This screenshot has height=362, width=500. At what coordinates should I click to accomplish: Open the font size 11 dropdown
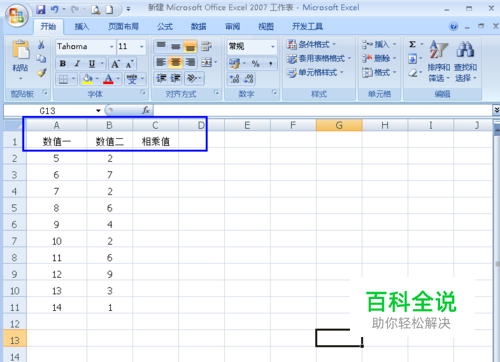tap(142, 46)
